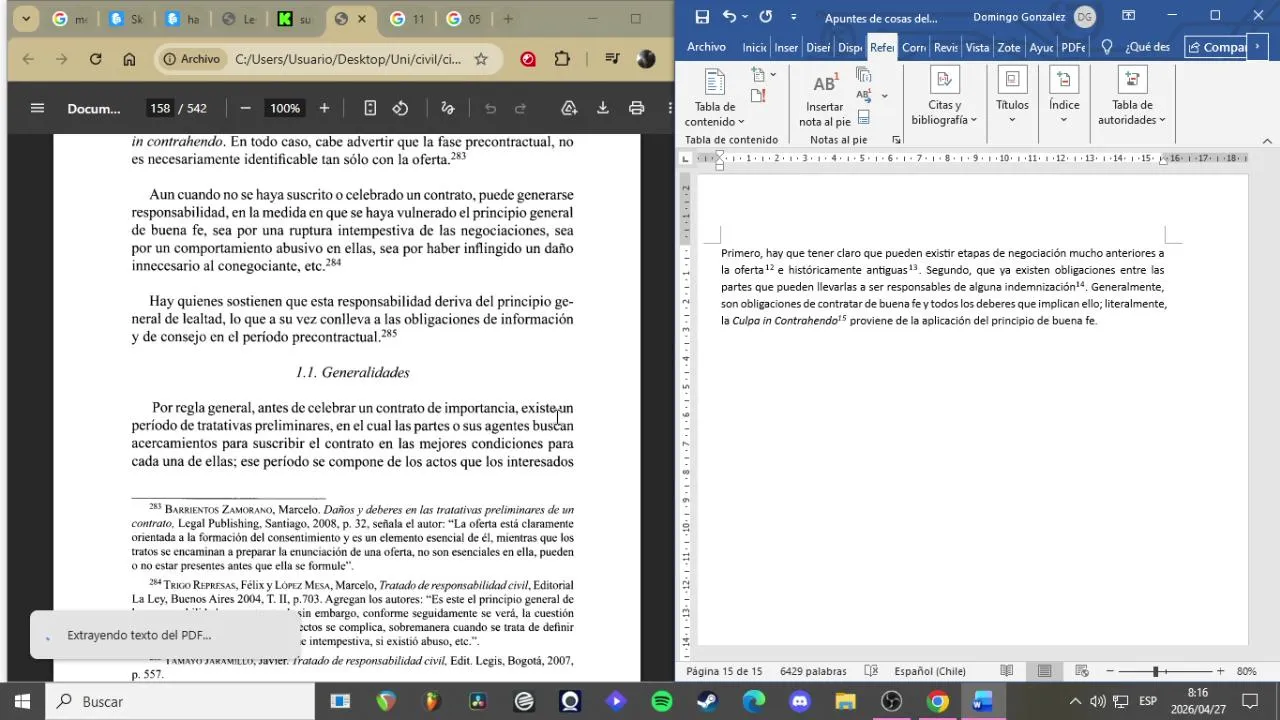Click the red extension icon in Chrome toolbar
Viewport: 1280px width, 720px height.
pyautogui.click(x=528, y=59)
